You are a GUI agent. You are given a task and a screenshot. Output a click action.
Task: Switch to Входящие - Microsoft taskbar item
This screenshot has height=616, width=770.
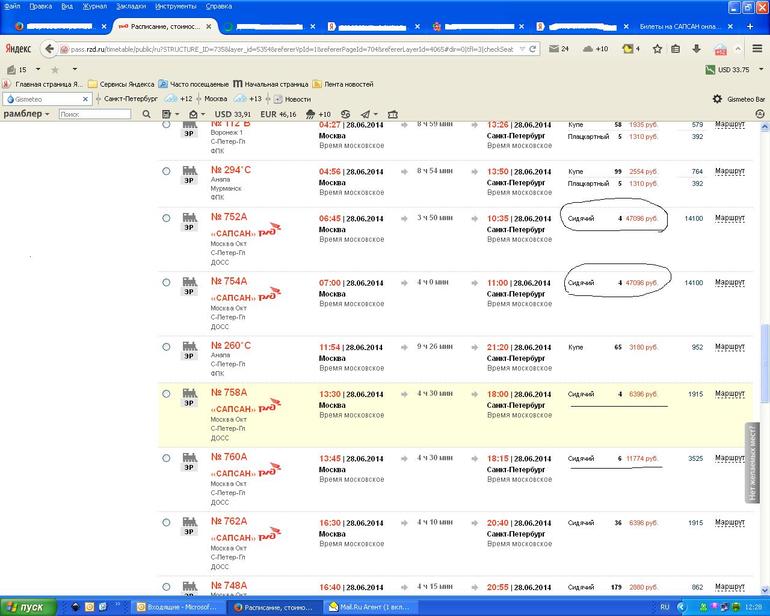[x=178, y=607]
